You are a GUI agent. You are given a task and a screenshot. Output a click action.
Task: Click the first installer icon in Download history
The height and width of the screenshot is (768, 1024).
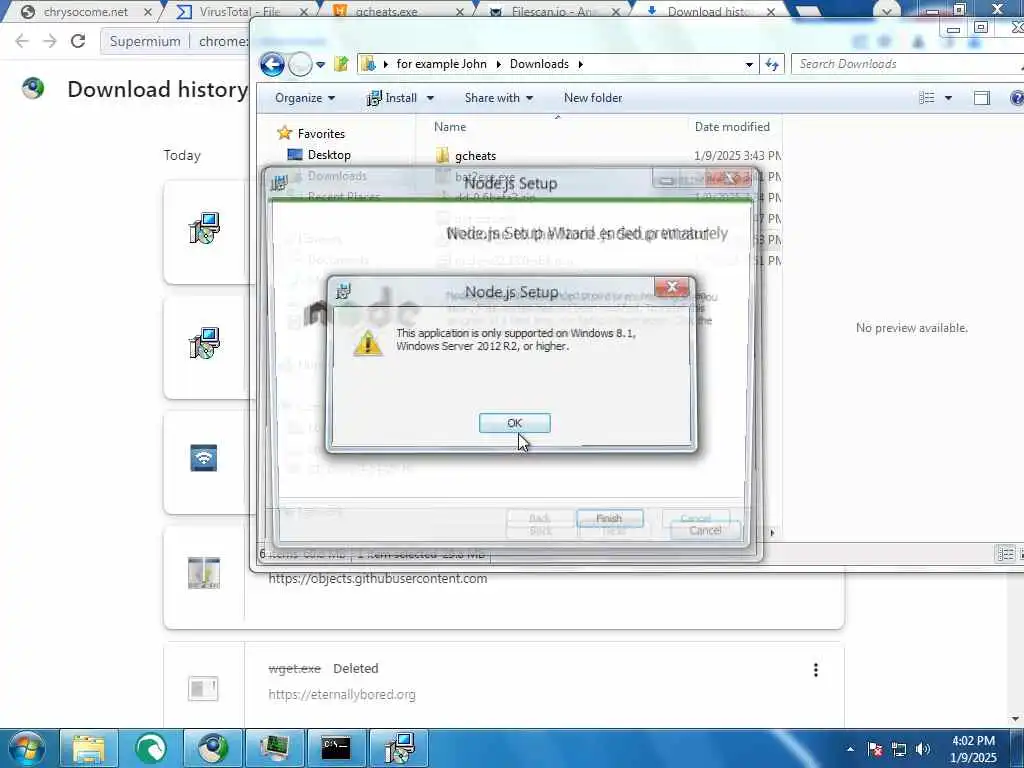(x=204, y=228)
